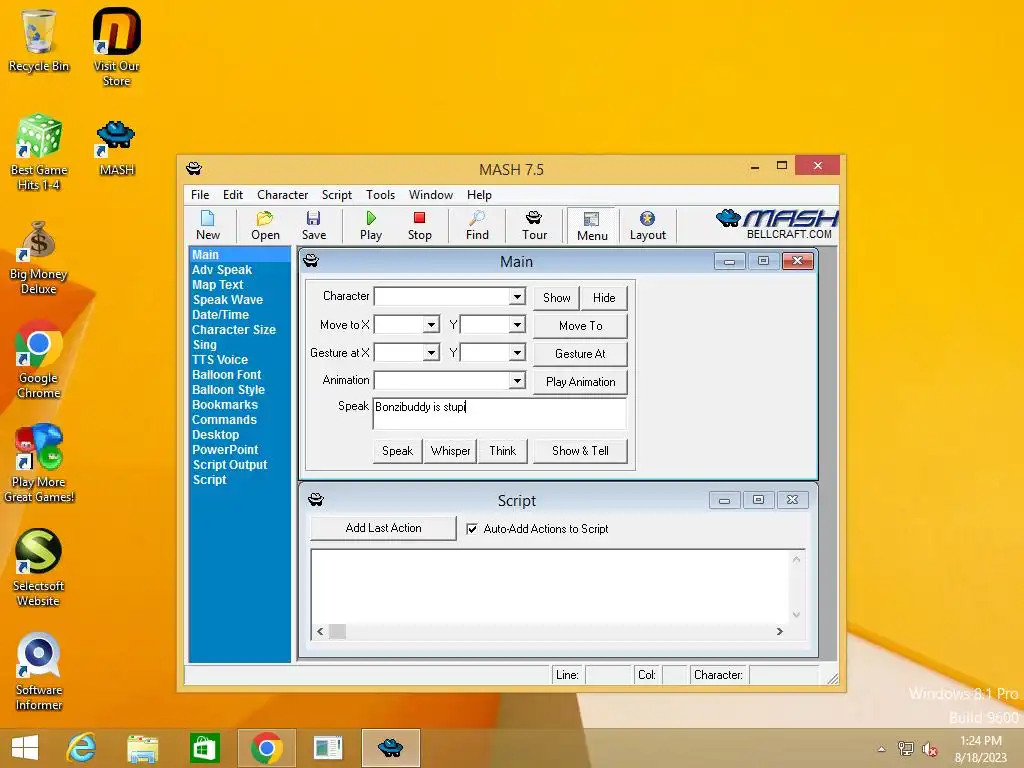Uncheck Auto-Add Actions to Script
1024x768 pixels.
click(x=472, y=529)
